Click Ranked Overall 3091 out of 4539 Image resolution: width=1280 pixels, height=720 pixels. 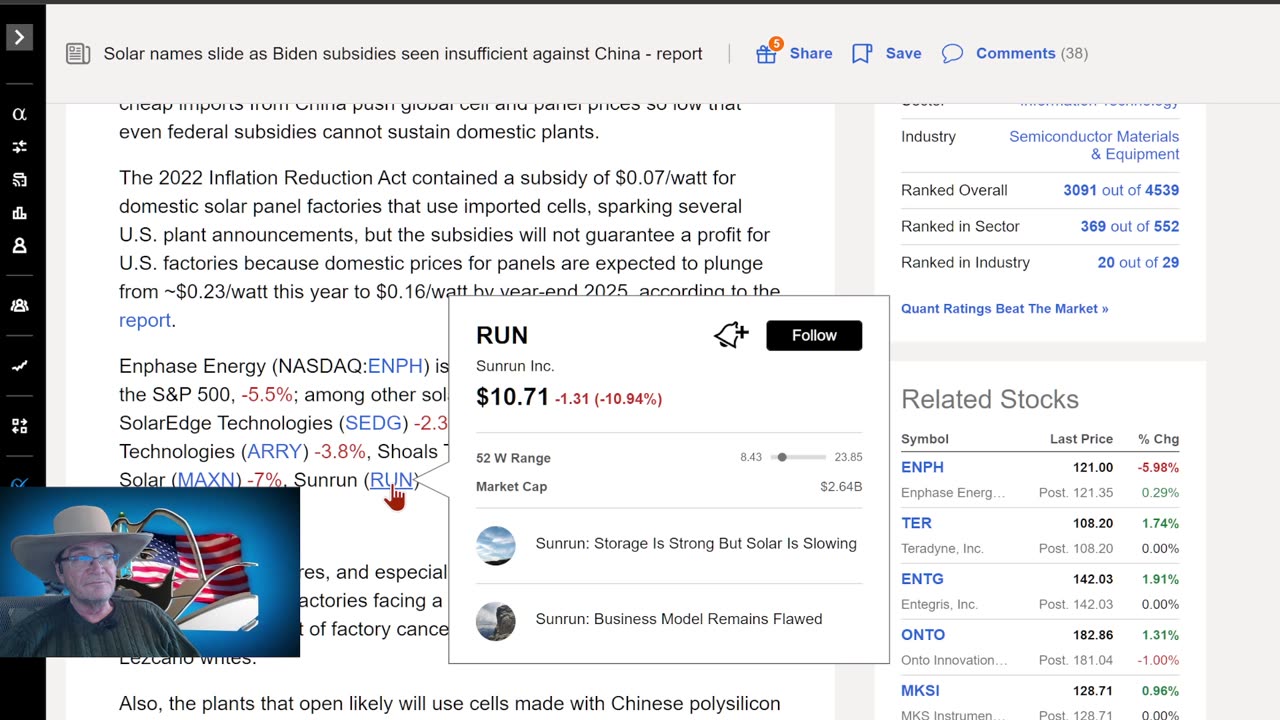[1121, 190]
